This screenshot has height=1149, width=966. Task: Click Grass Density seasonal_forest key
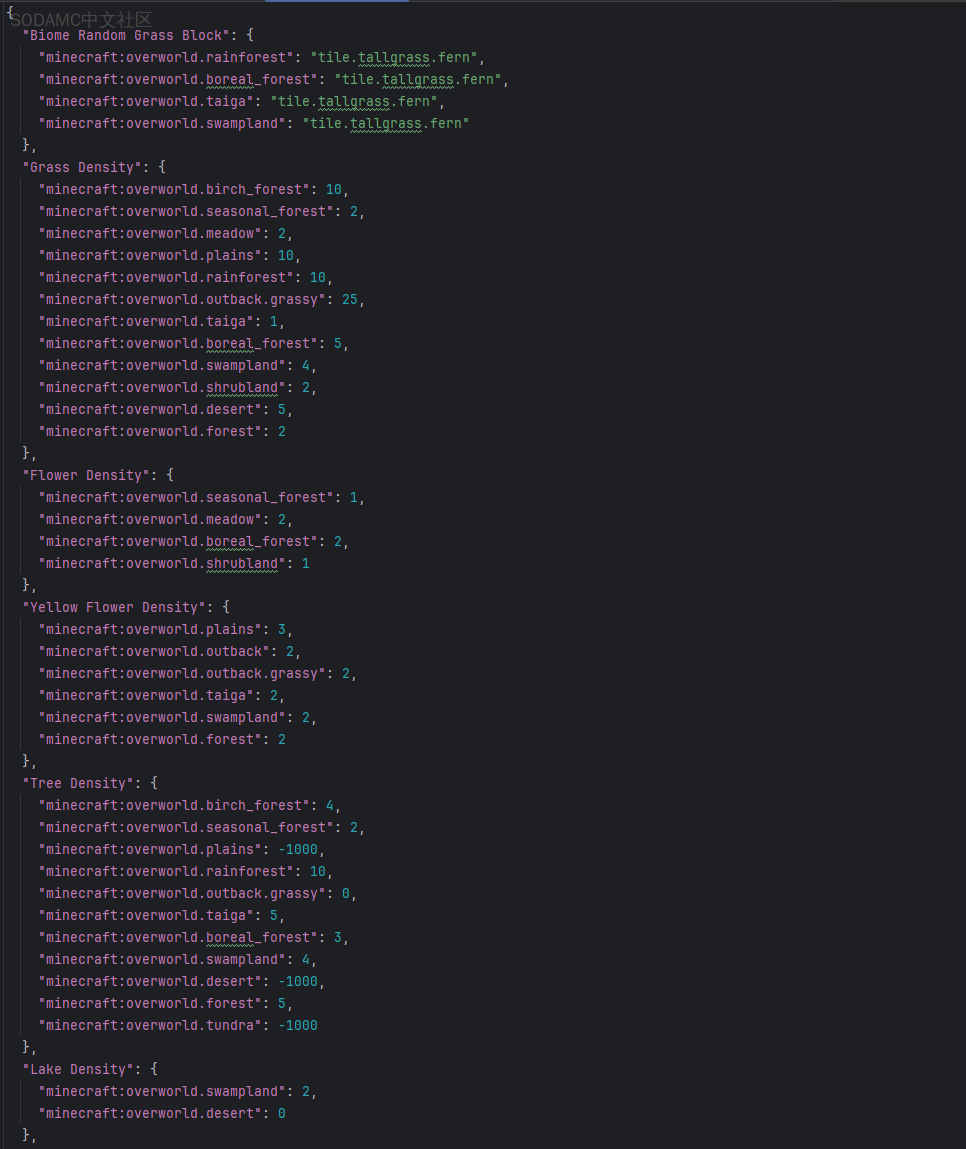tap(185, 211)
